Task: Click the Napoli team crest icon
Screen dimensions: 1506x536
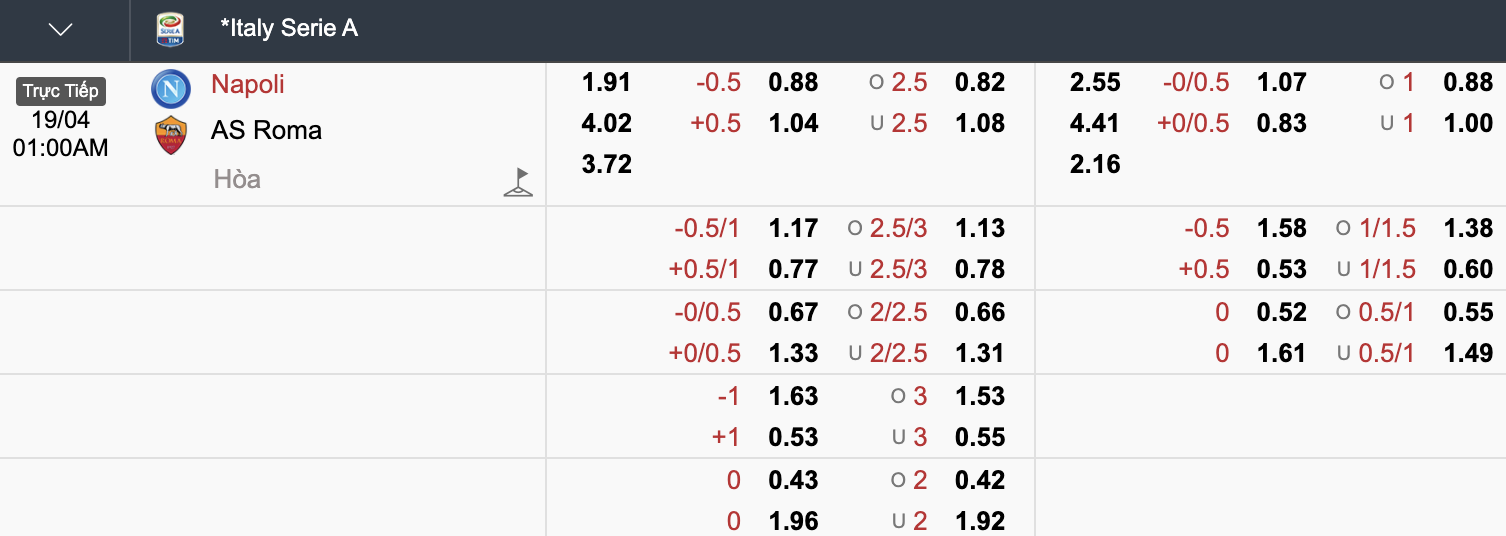Action: (171, 89)
